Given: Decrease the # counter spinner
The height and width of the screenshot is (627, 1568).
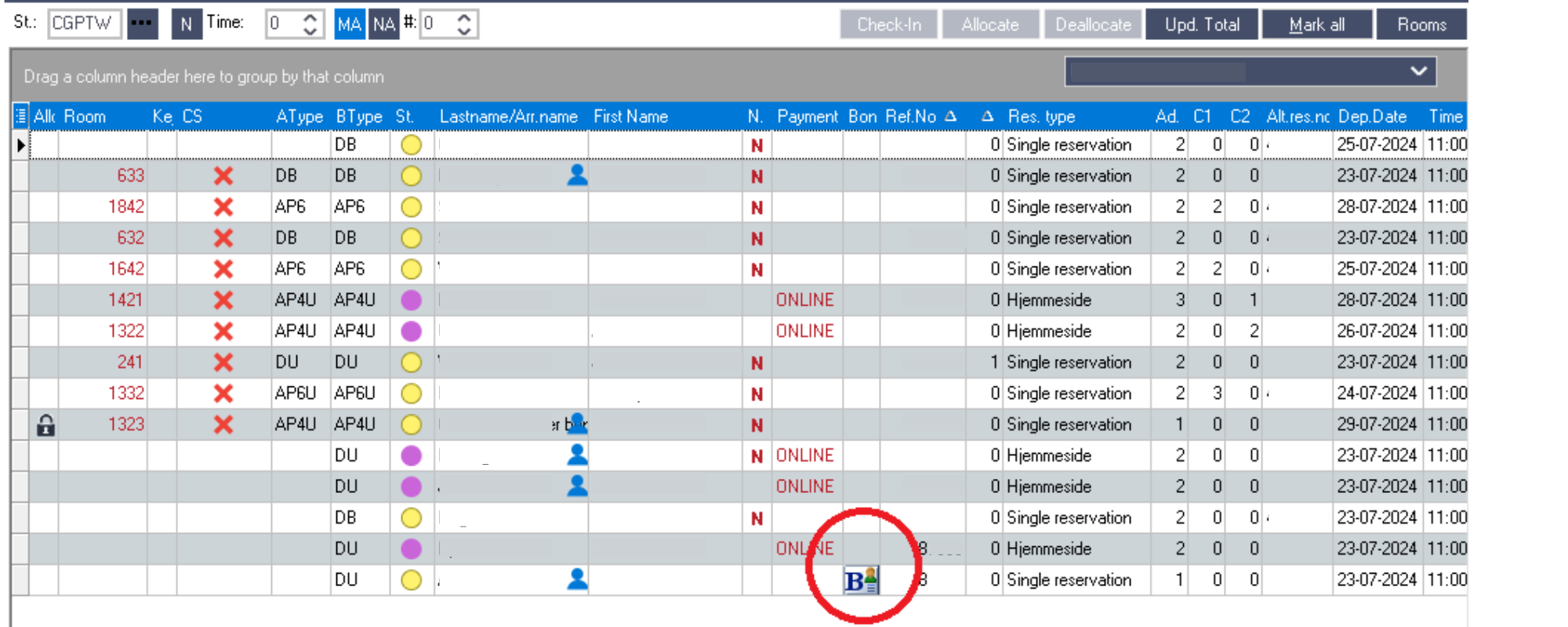Looking at the screenshot, I should click(x=464, y=31).
